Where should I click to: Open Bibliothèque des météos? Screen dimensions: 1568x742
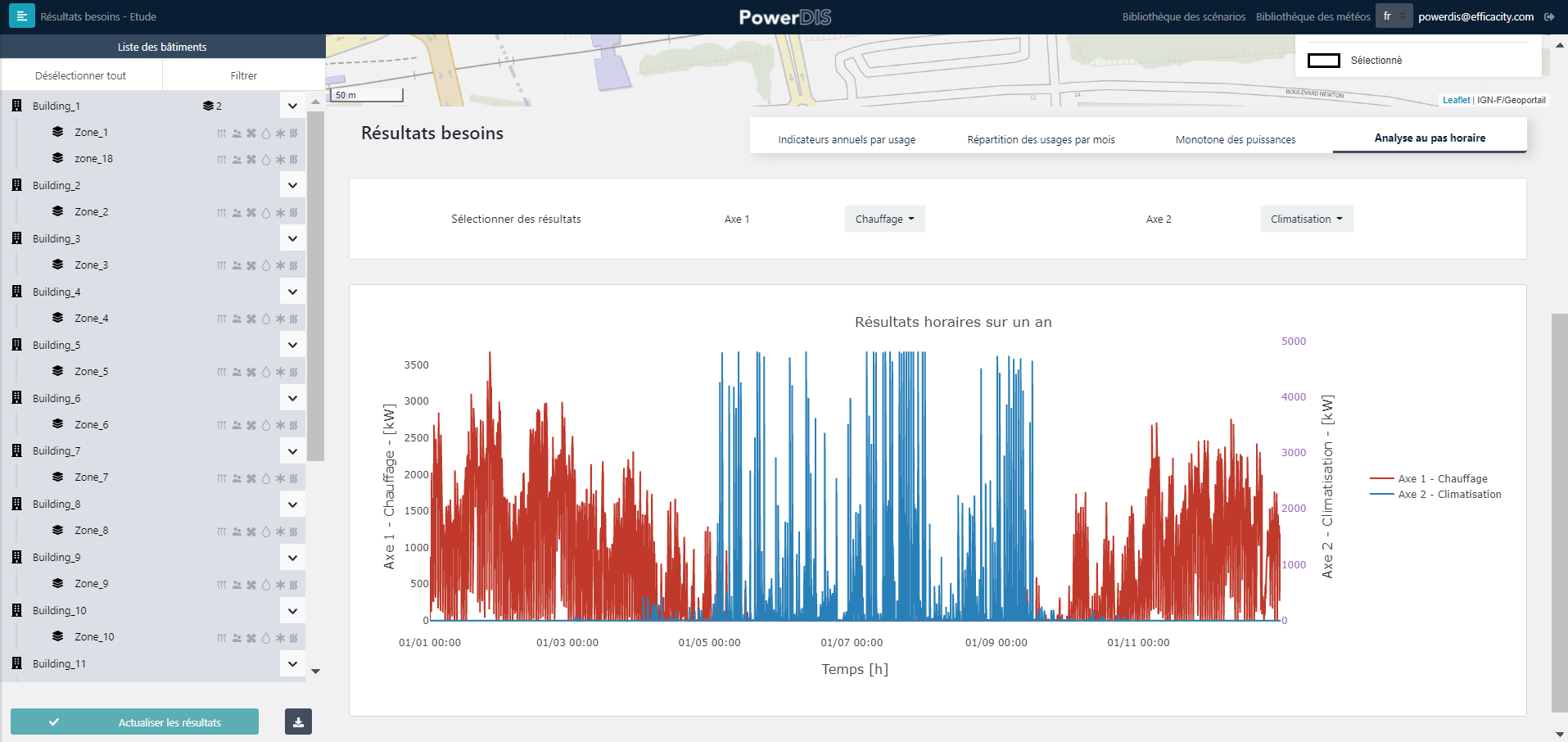(1313, 16)
